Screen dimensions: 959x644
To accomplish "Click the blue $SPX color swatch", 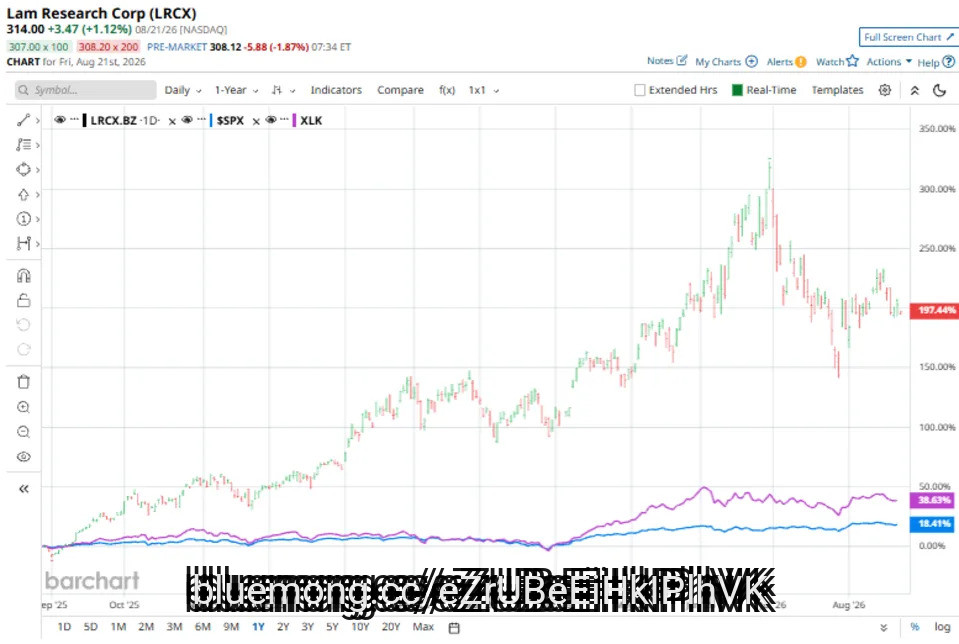I will click(211, 120).
